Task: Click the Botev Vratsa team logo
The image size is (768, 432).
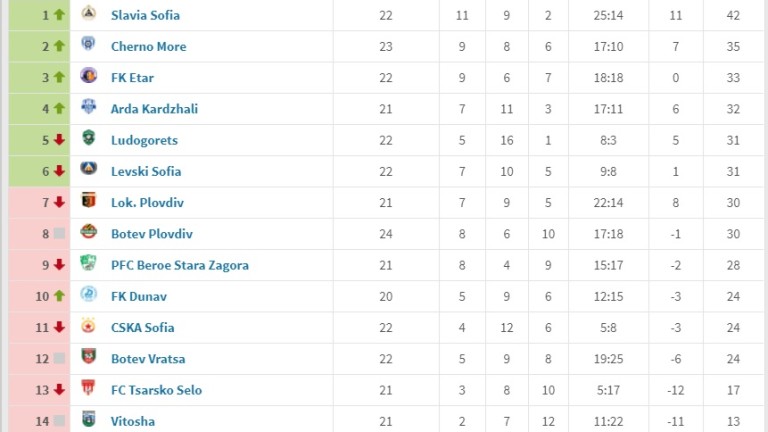Action: [x=89, y=358]
